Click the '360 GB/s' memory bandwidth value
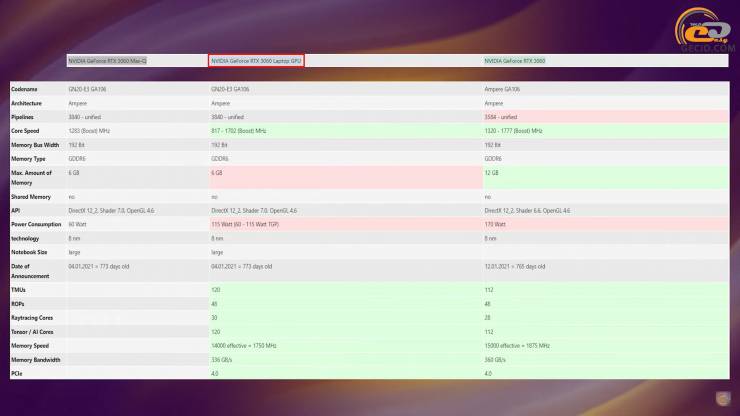This screenshot has height=416, width=740. pos(495,360)
